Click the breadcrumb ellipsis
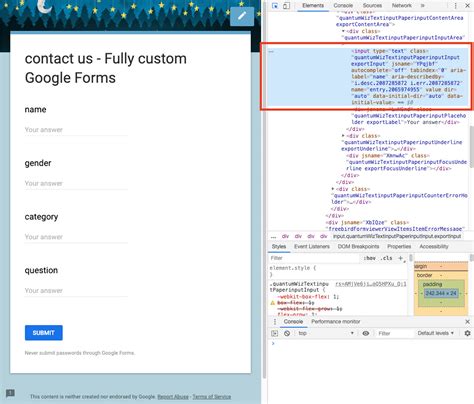The image size is (474, 404). tap(274, 236)
